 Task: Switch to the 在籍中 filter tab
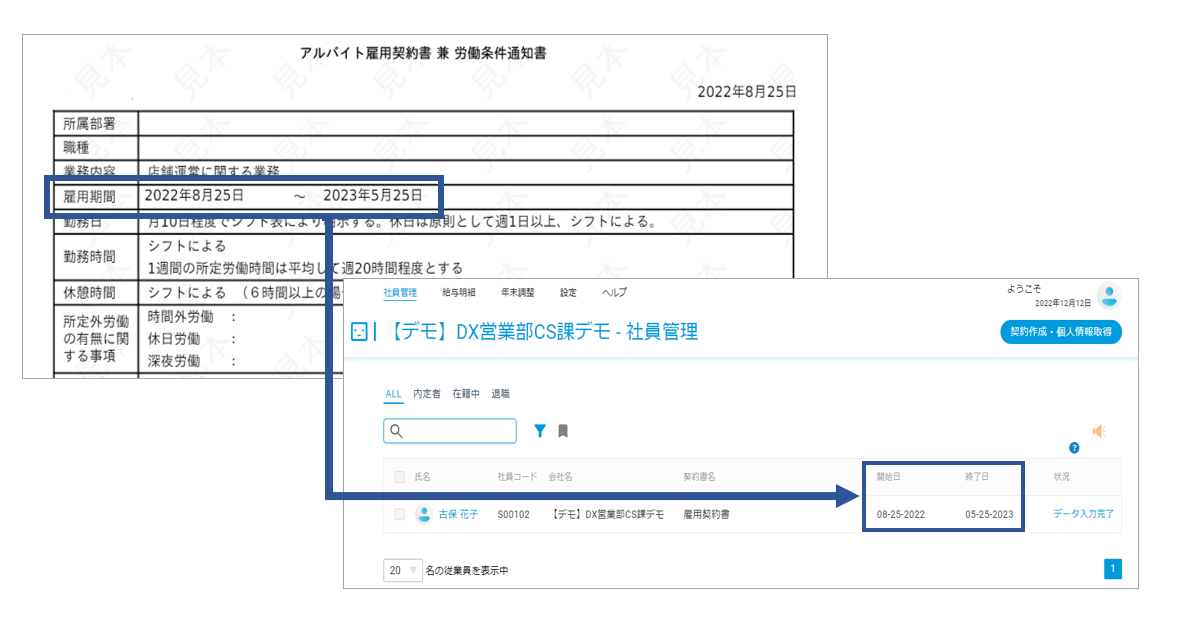point(465,394)
